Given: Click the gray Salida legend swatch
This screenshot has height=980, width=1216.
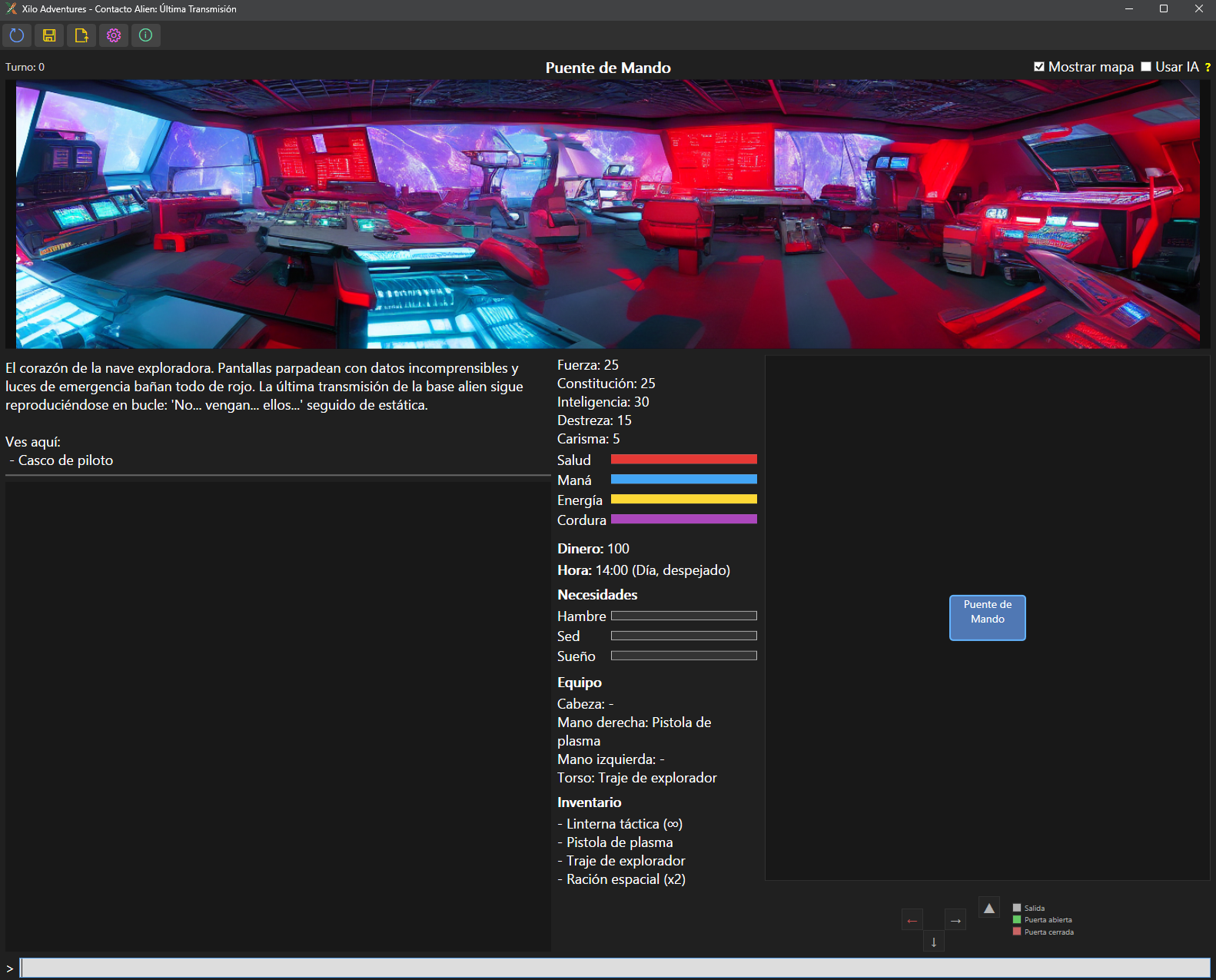Looking at the screenshot, I should point(1017,908).
